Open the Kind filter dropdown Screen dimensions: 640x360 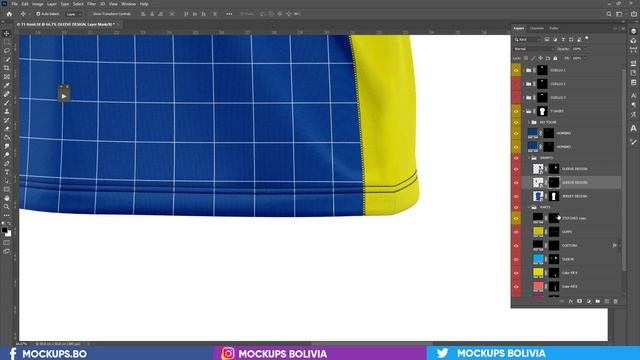pos(527,40)
